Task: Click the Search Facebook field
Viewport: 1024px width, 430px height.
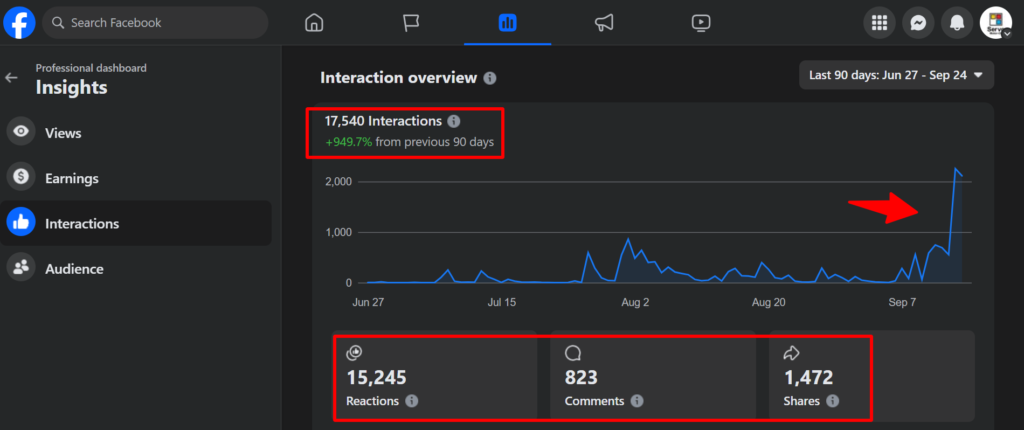Action: [x=155, y=22]
